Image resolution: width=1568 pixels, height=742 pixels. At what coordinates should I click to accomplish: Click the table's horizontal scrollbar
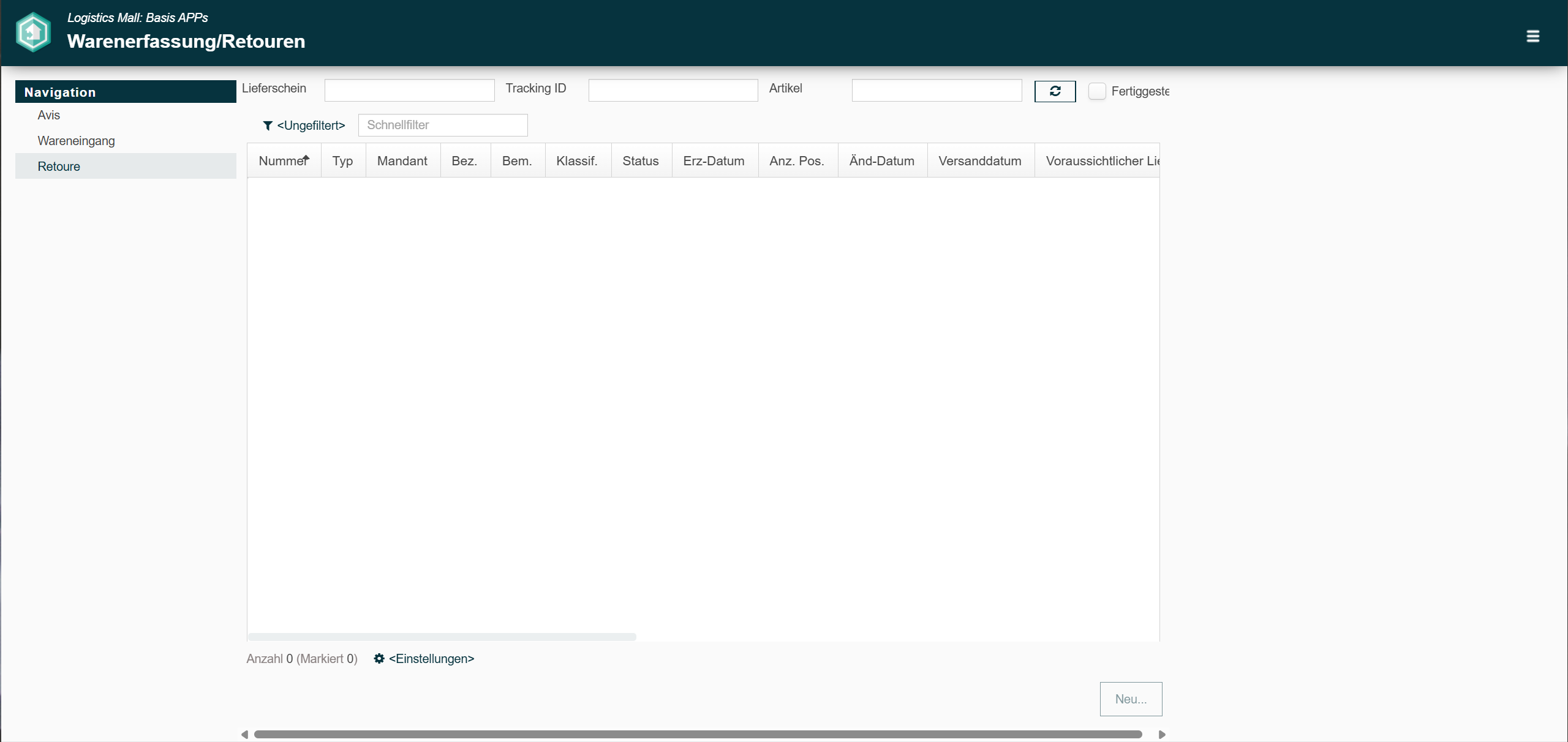pos(442,637)
